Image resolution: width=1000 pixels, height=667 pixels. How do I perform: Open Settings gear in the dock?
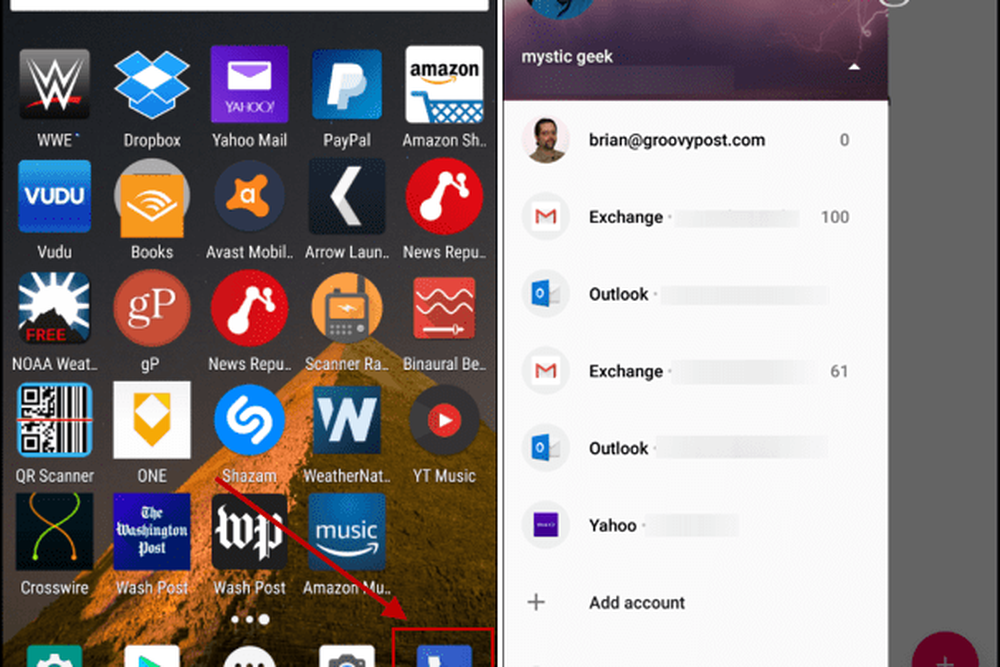tap(54, 656)
